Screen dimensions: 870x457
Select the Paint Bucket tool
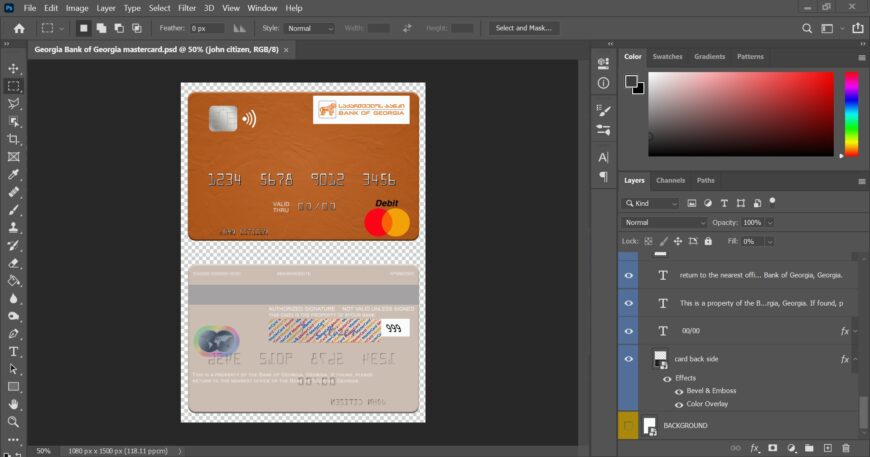click(x=13, y=281)
